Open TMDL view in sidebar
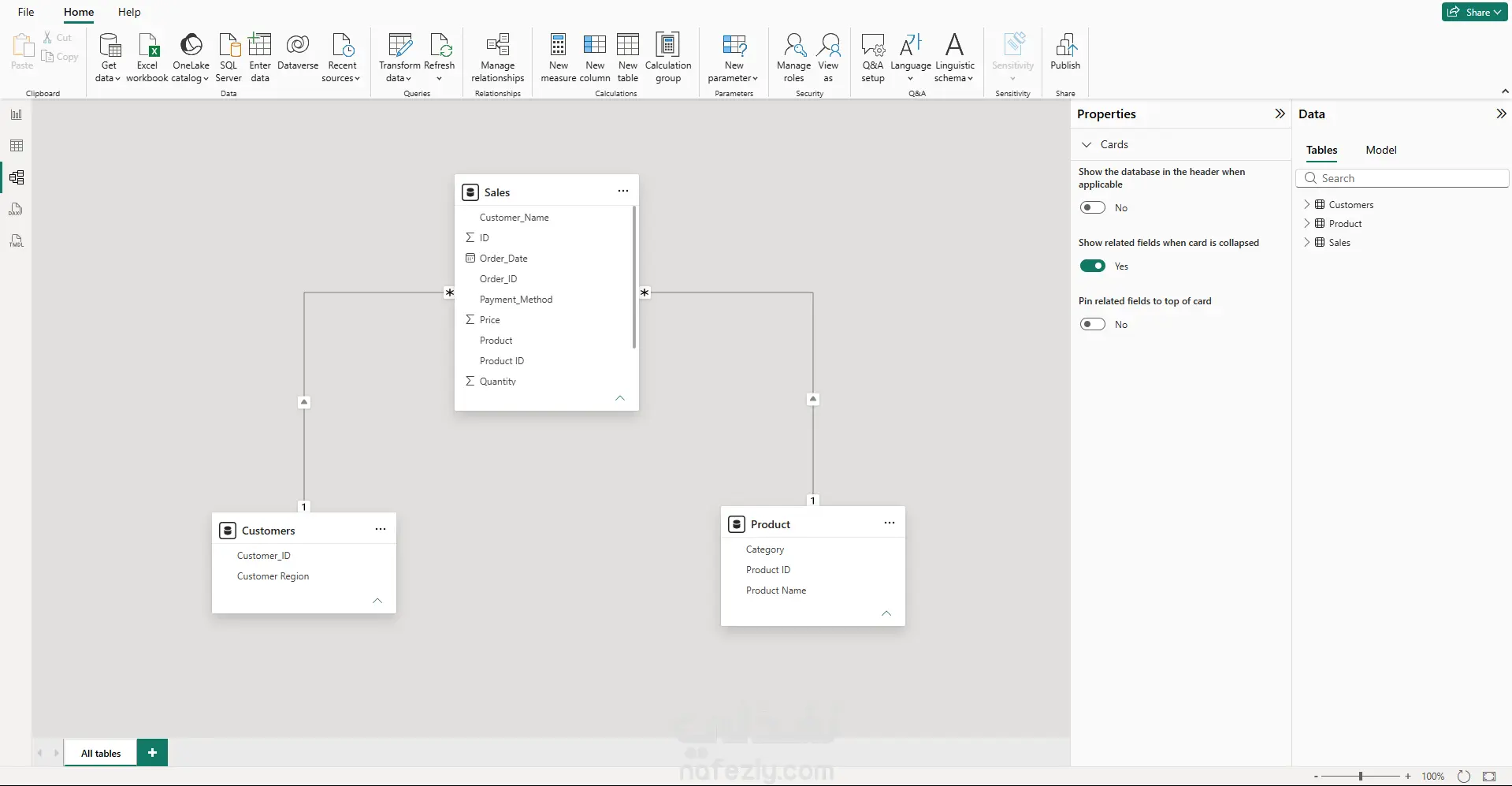Image resolution: width=1512 pixels, height=786 pixels. click(17, 240)
